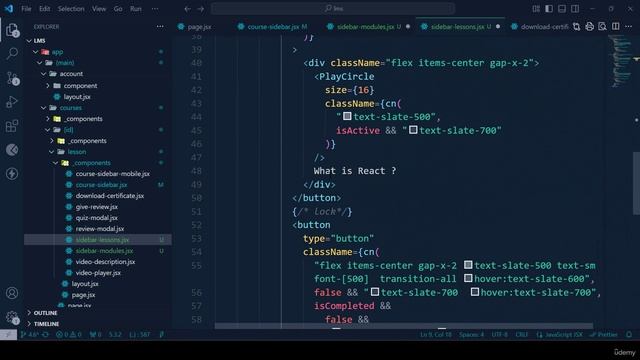This screenshot has width=640, height=360.
Task: Click the notifications bell in status bar
Action: 629,334
